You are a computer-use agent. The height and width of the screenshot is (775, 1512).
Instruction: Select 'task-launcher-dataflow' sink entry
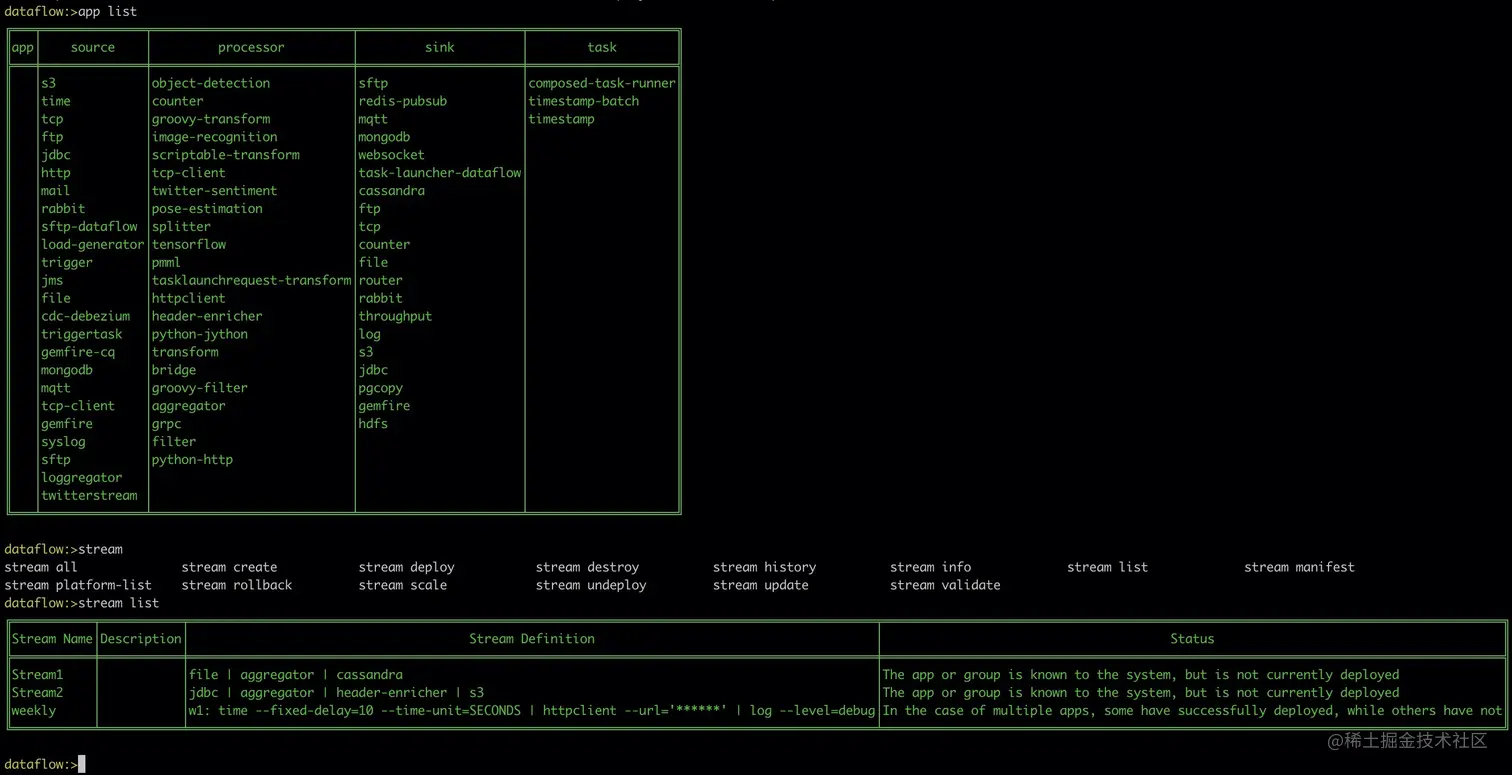(440, 173)
